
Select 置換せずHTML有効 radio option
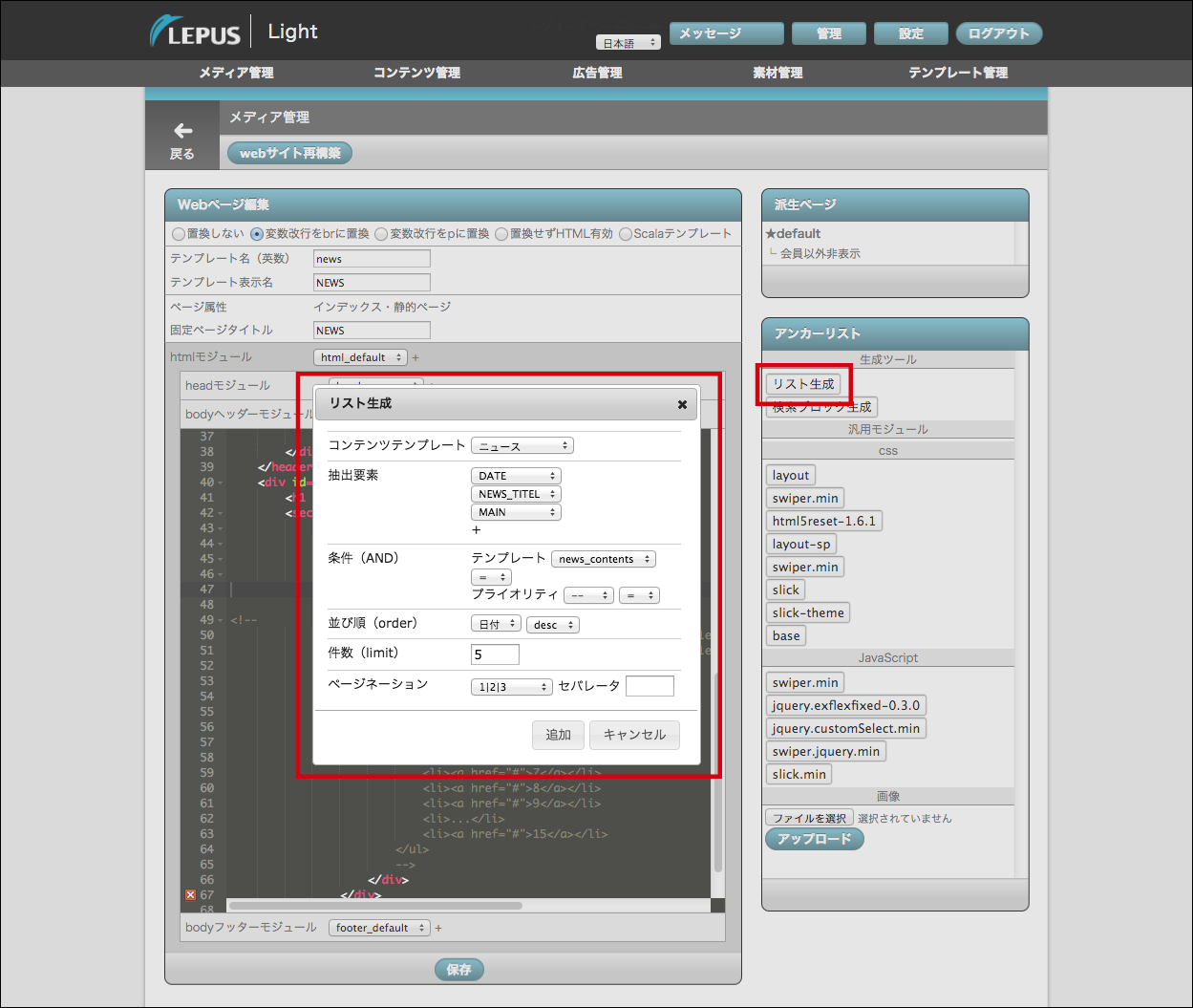[501, 234]
